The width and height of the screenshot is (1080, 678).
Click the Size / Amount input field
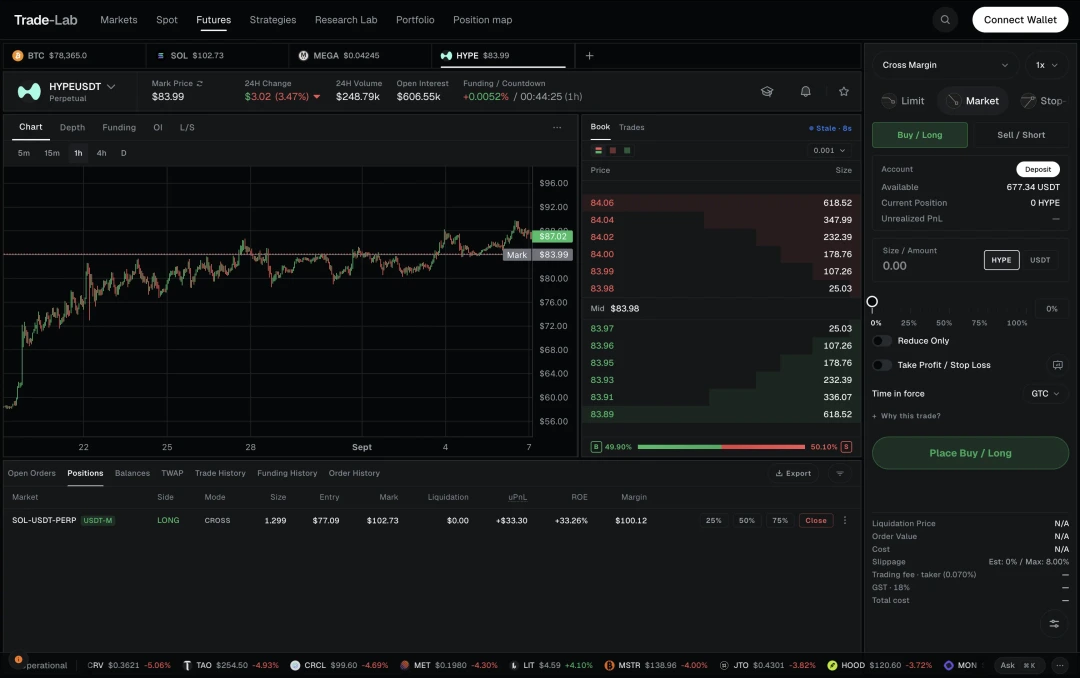pyautogui.click(x=926, y=260)
